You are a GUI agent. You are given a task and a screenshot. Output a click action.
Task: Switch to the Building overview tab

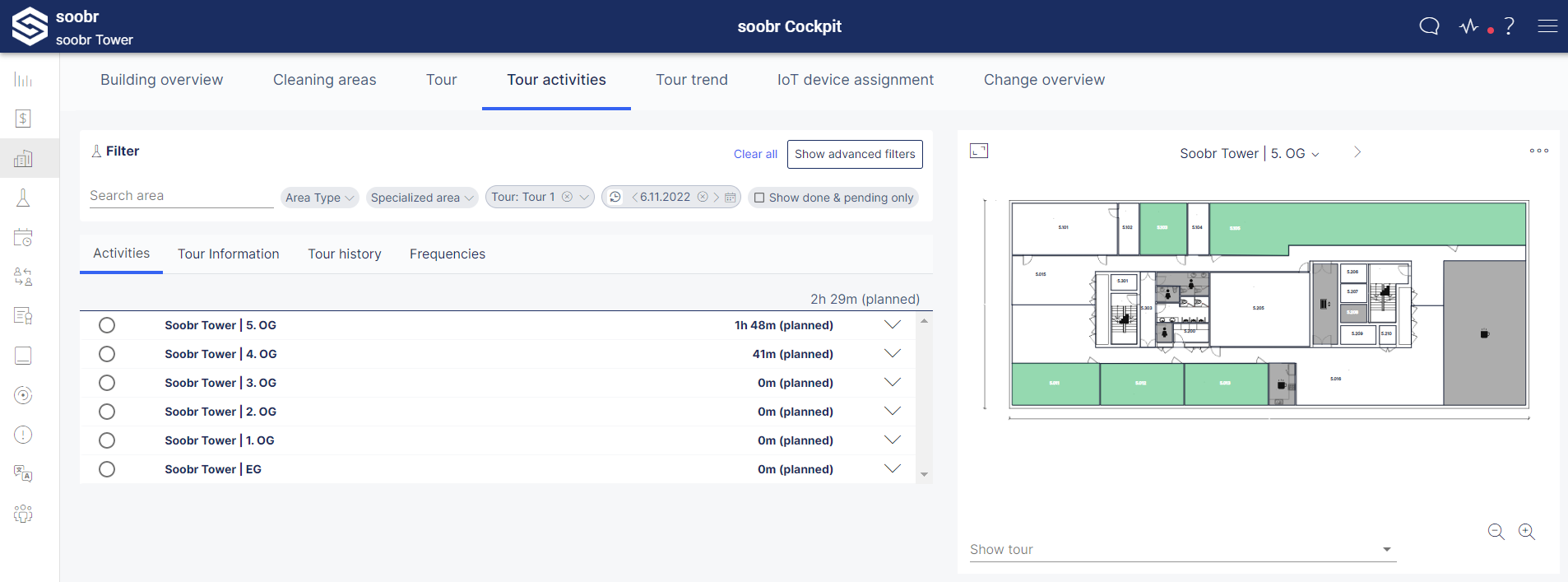point(162,80)
